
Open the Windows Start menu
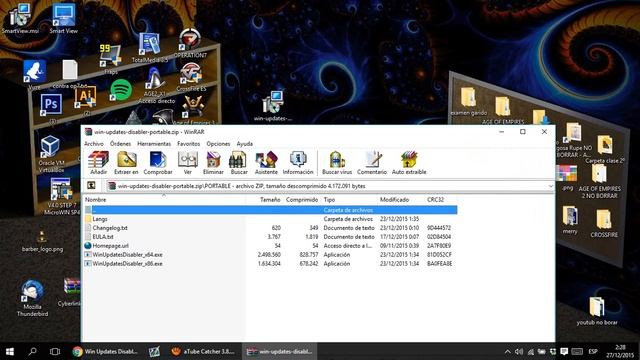(x=10, y=351)
